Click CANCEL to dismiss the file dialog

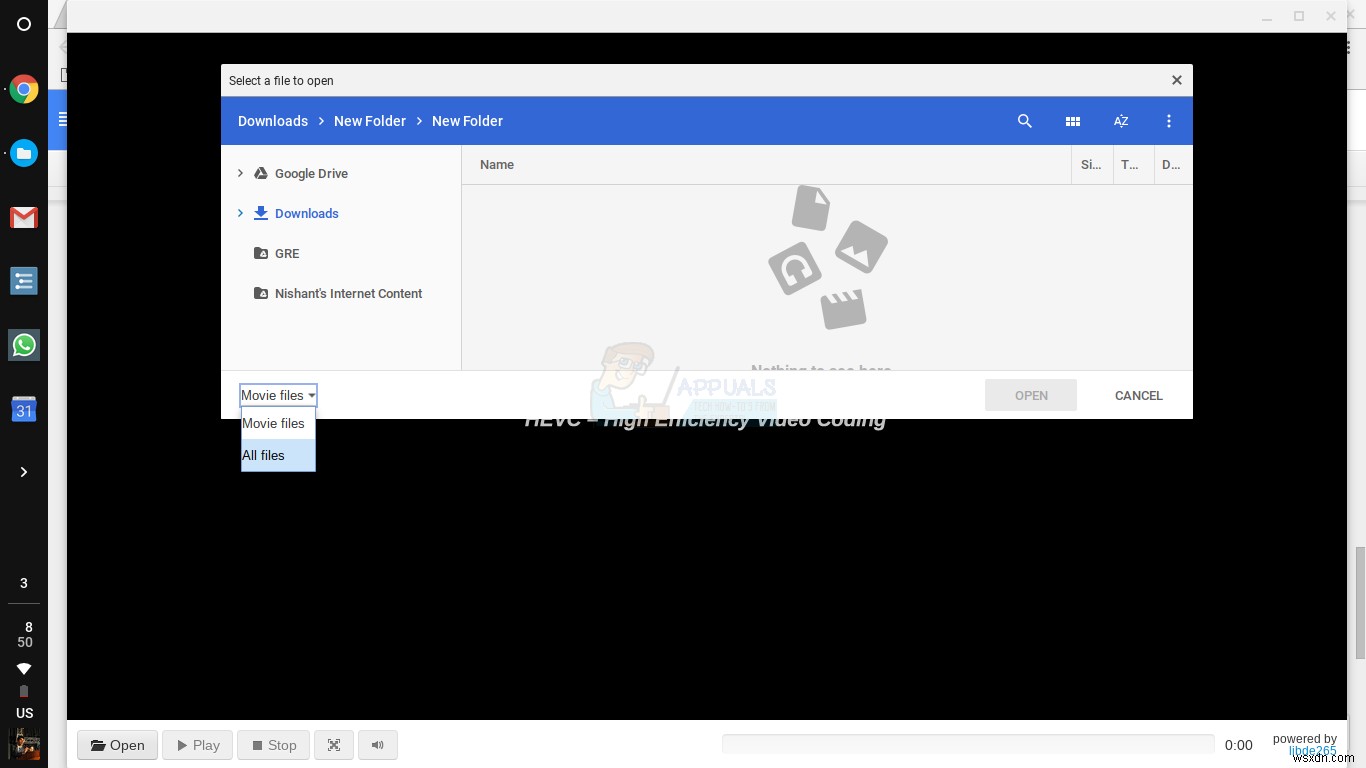point(1138,395)
